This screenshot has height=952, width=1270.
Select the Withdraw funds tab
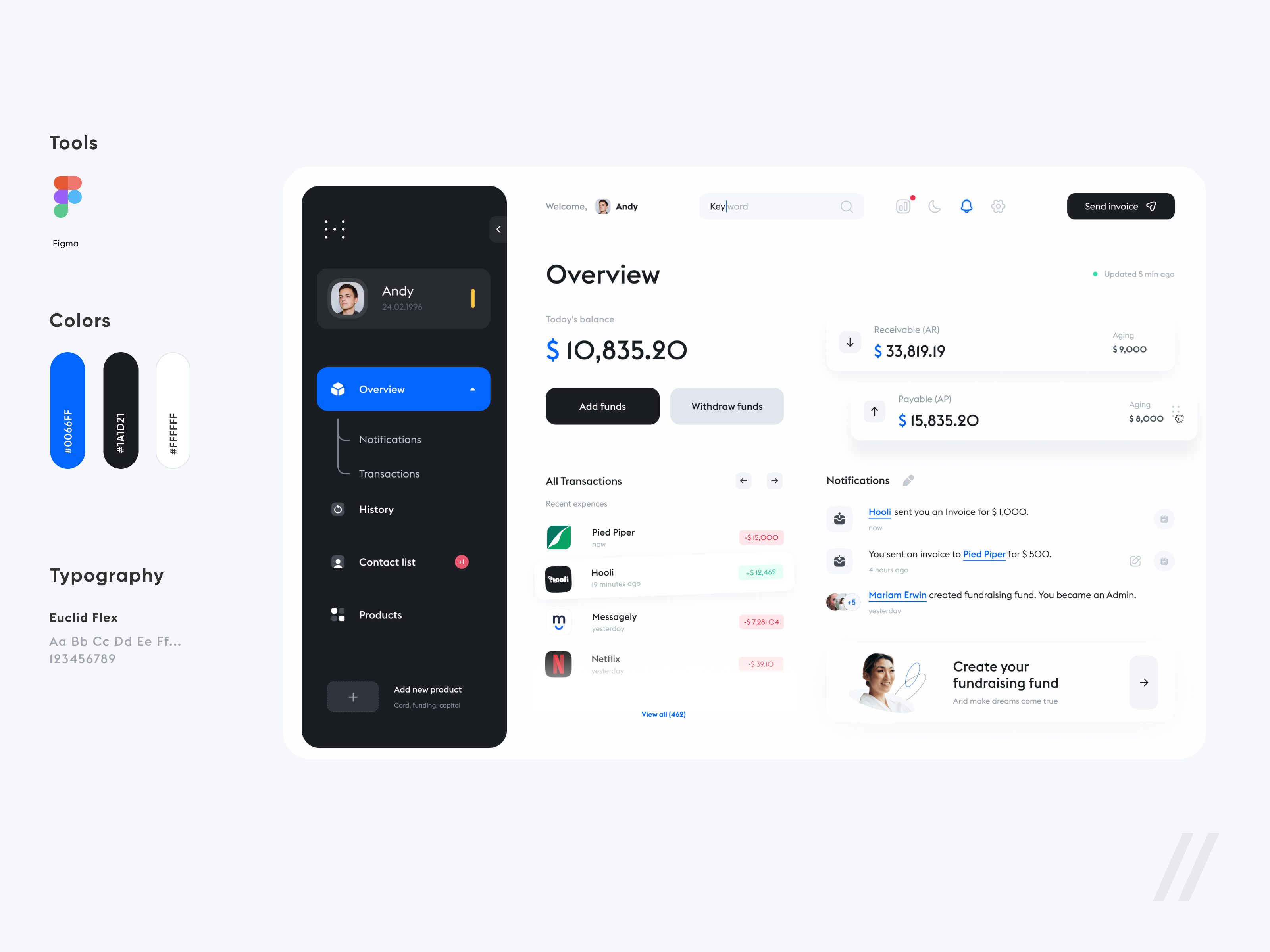(728, 406)
